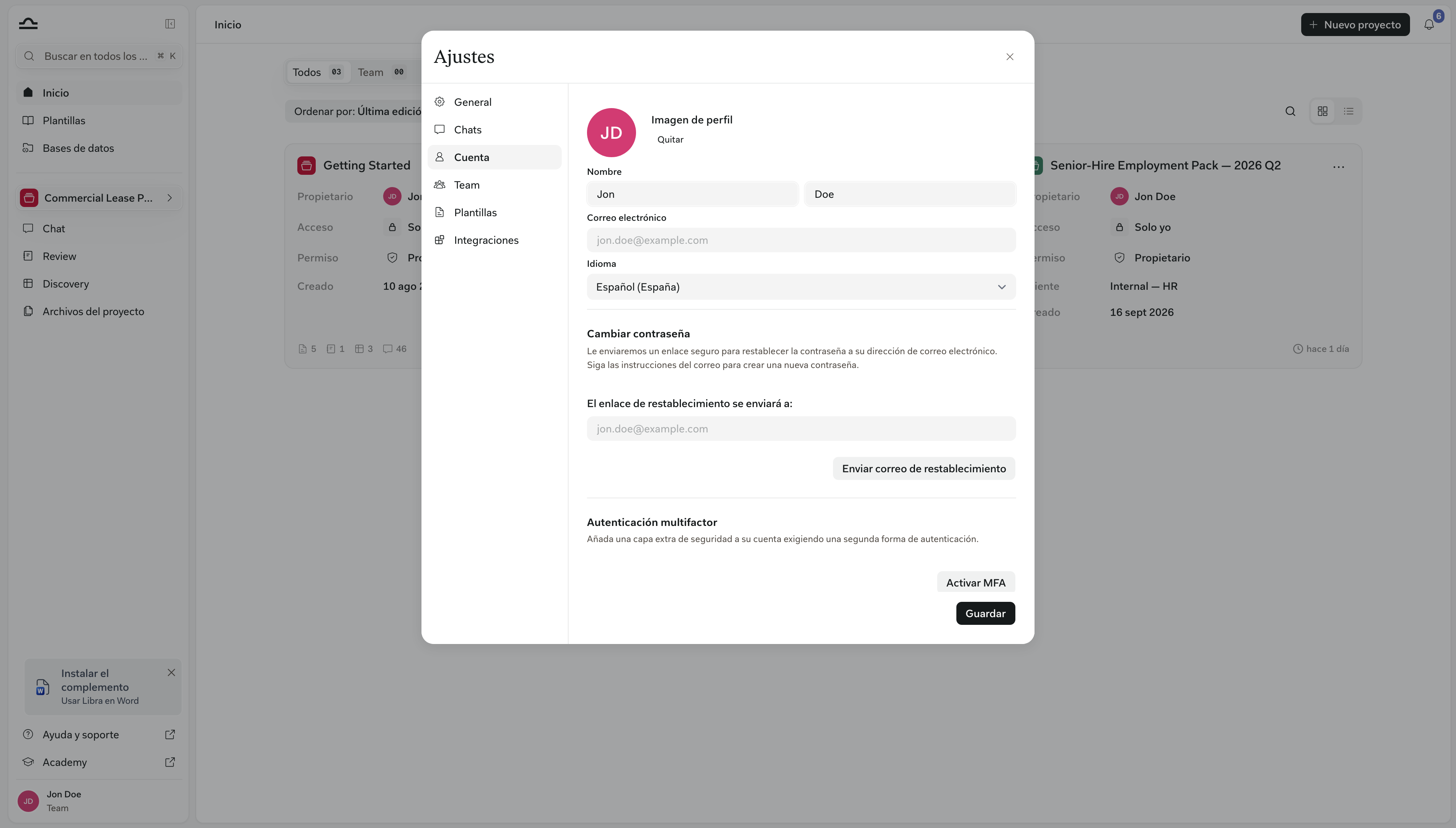Open Plantillas in the left sidebar
This screenshot has width=1456, height=828.
click(x=100, y=121)
